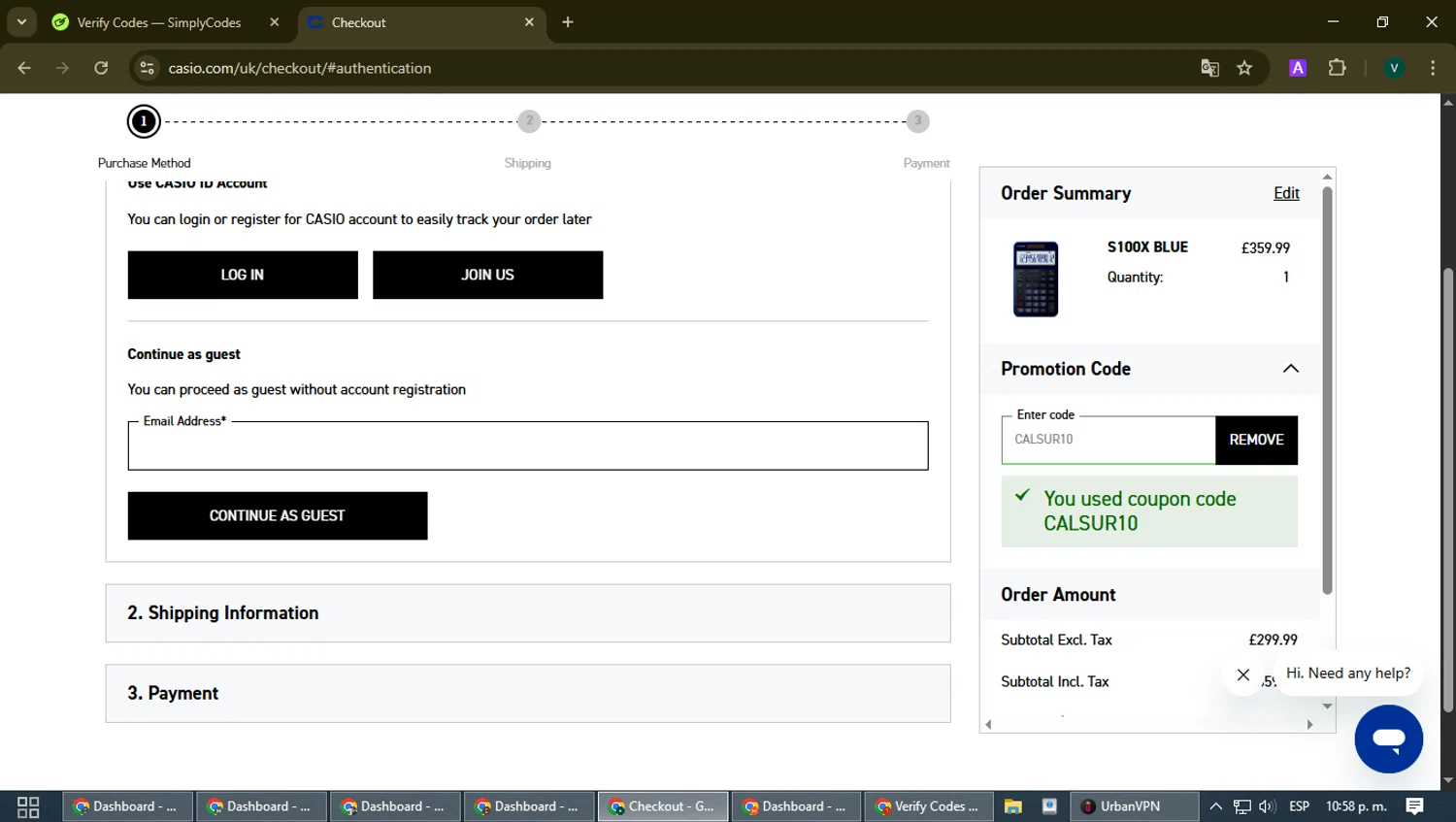The width and height of the screenshot is (1456, 822).
Task: Go forward in browser history
Action: pyautogui.click(x=62, y=68)
